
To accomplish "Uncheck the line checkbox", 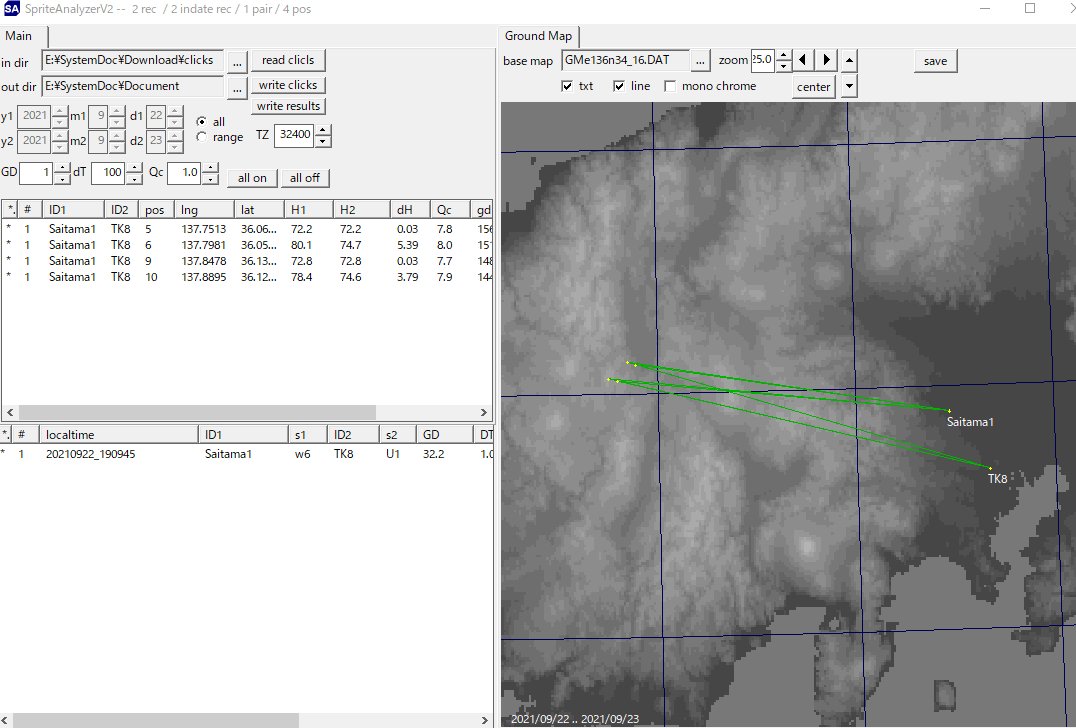I will pyautogui.click(x=619, y=86).
